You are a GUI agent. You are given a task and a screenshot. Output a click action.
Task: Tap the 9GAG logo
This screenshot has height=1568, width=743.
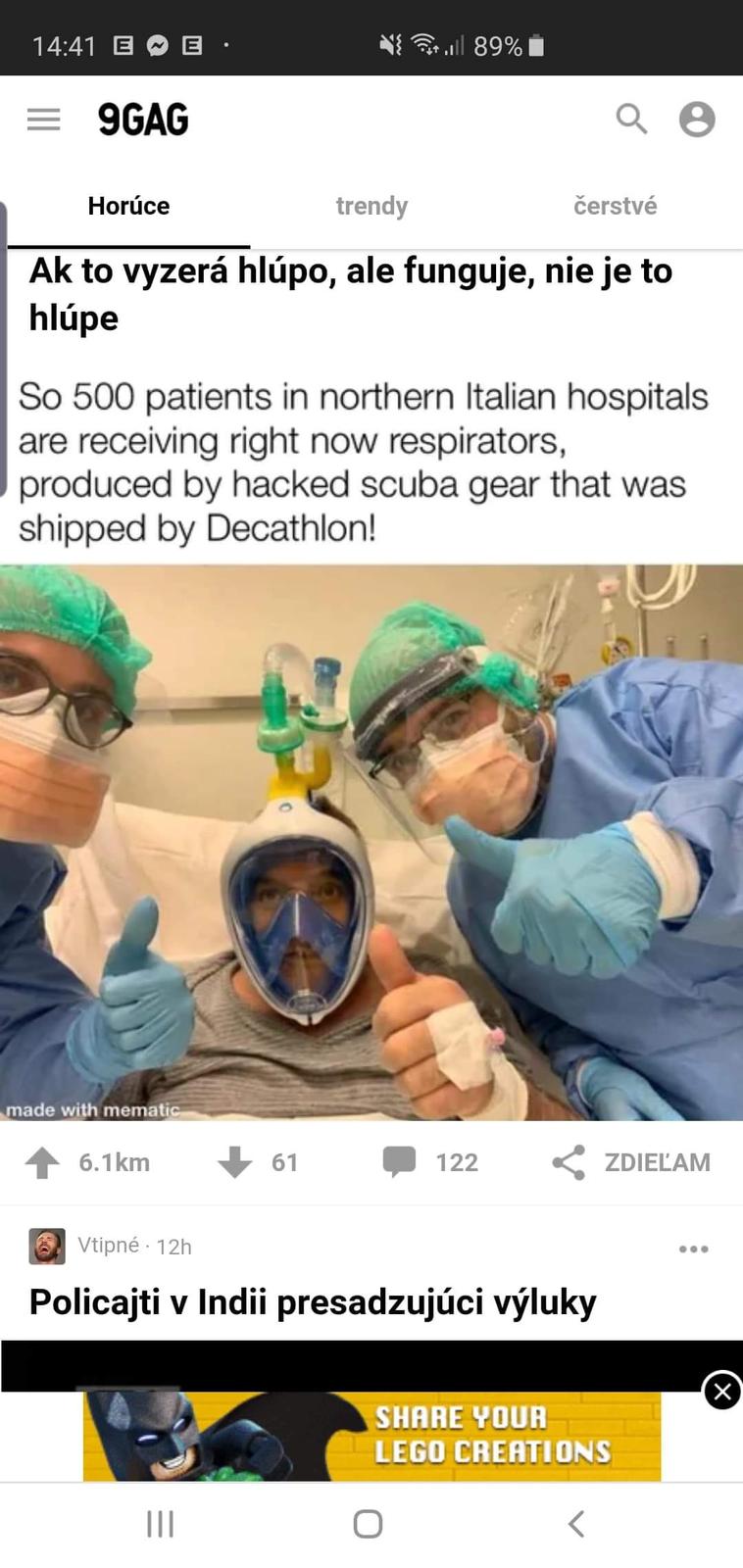tap(143, 120)
